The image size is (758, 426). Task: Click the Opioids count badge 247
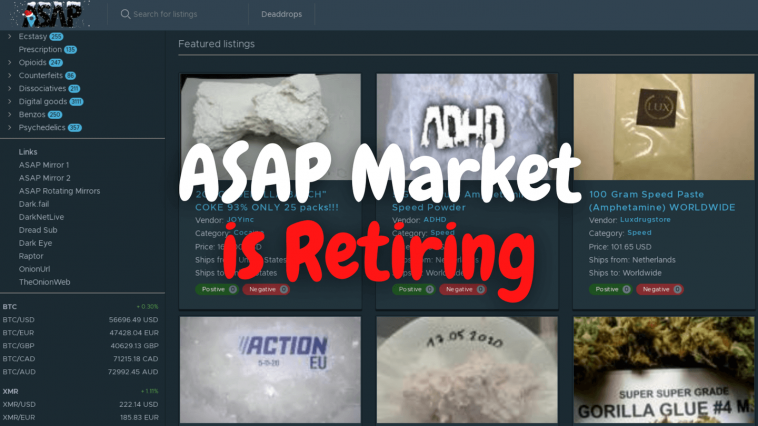coord(56,63)
